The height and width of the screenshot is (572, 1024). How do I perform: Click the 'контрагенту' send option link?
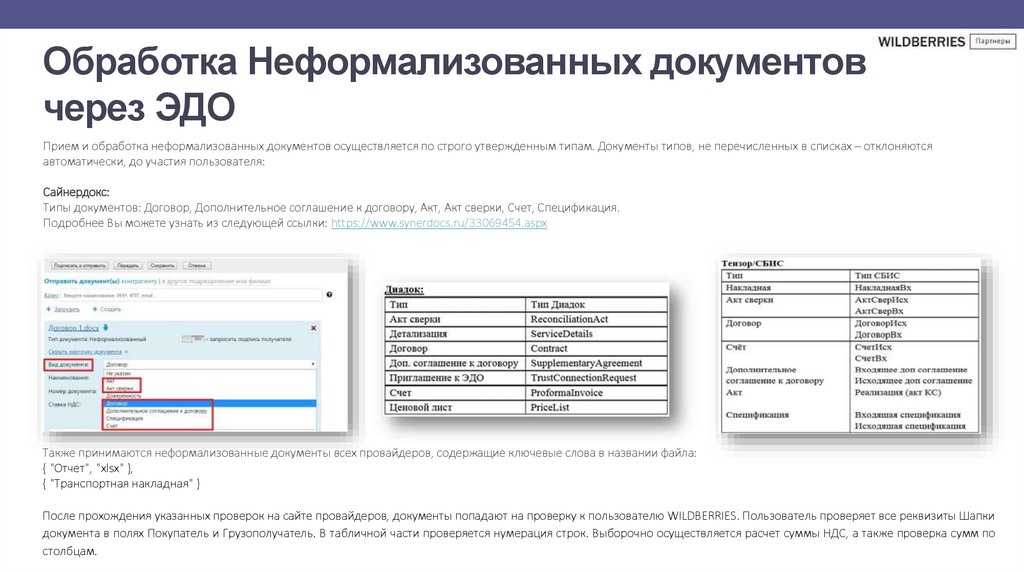click(x=138, y=281)
